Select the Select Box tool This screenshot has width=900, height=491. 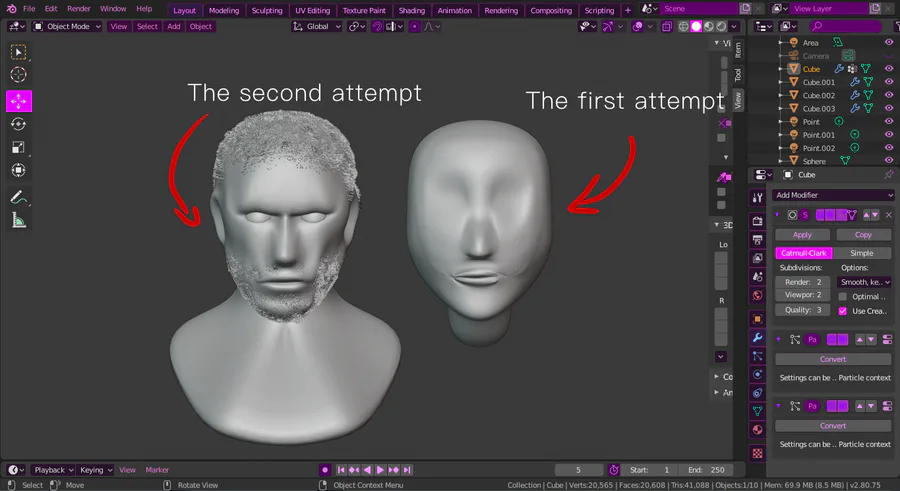tap(18, 52)
